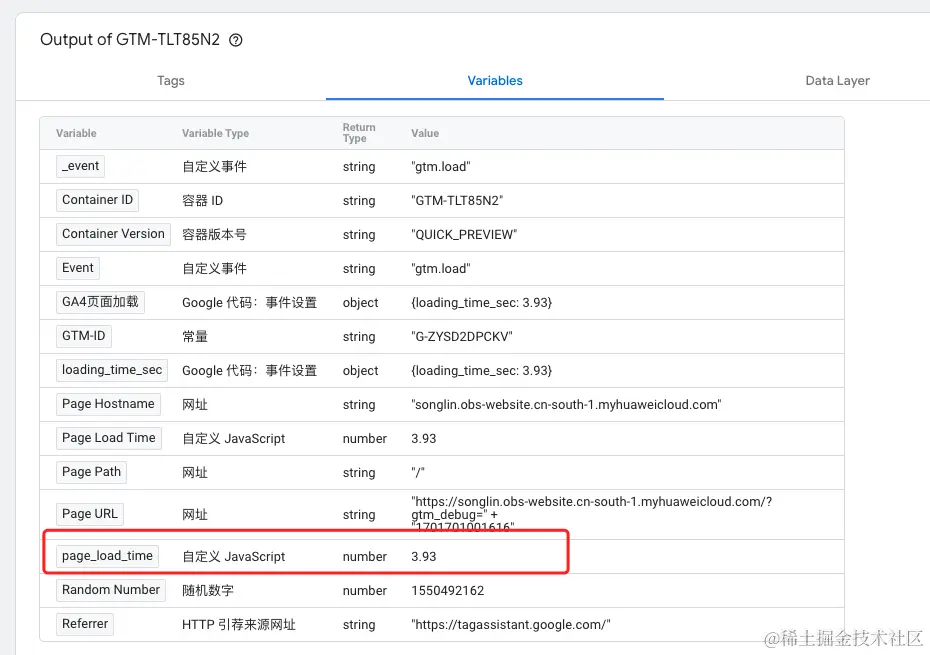Select the Container Version variable chip
The width and height of the screenshot is (930, 655).
(113, 234)
